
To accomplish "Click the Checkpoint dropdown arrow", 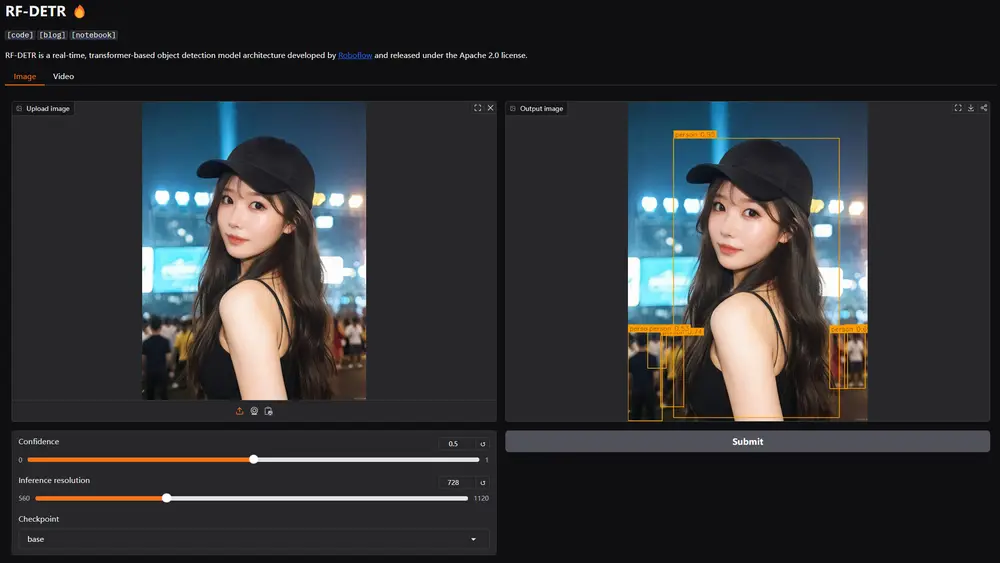I will coord(473,539).
